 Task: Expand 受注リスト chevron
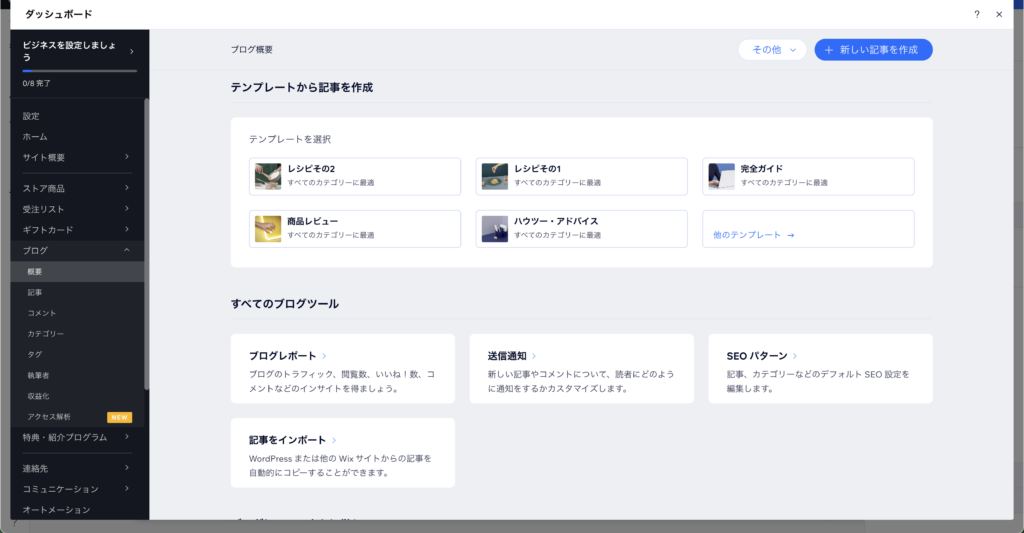point(127,208)
